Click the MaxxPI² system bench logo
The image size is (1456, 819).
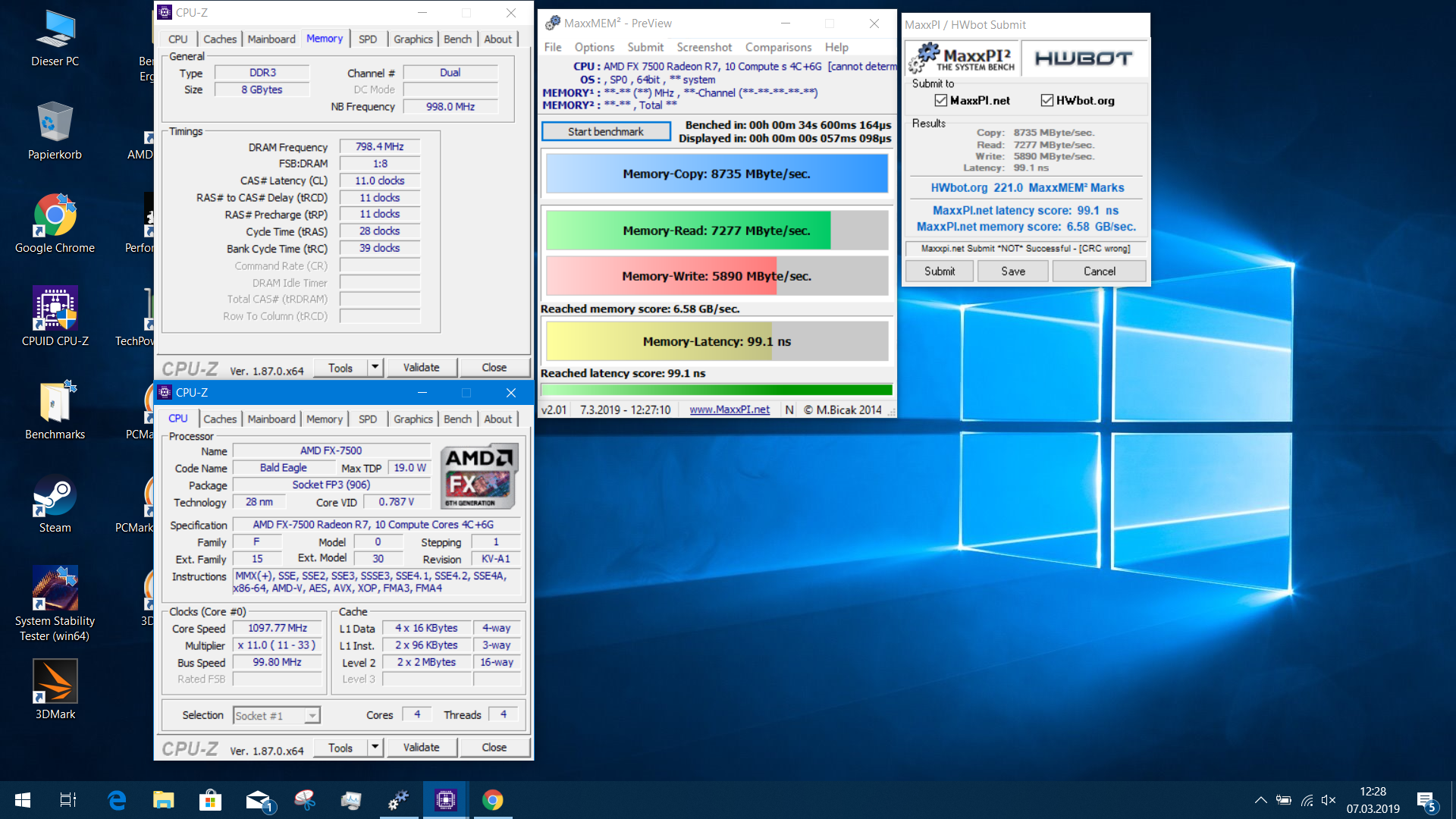(x=963, y=58)
